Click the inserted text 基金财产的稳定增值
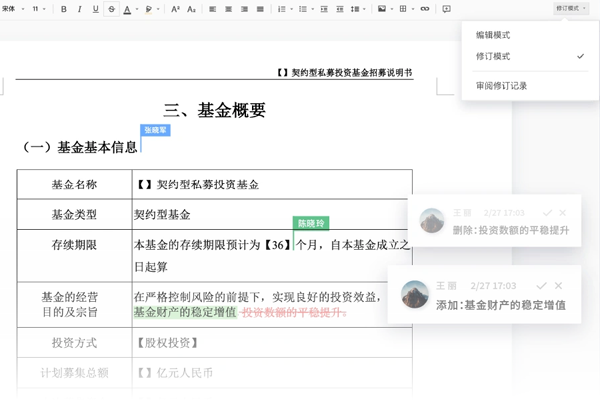600x400 pixels. 184,312
